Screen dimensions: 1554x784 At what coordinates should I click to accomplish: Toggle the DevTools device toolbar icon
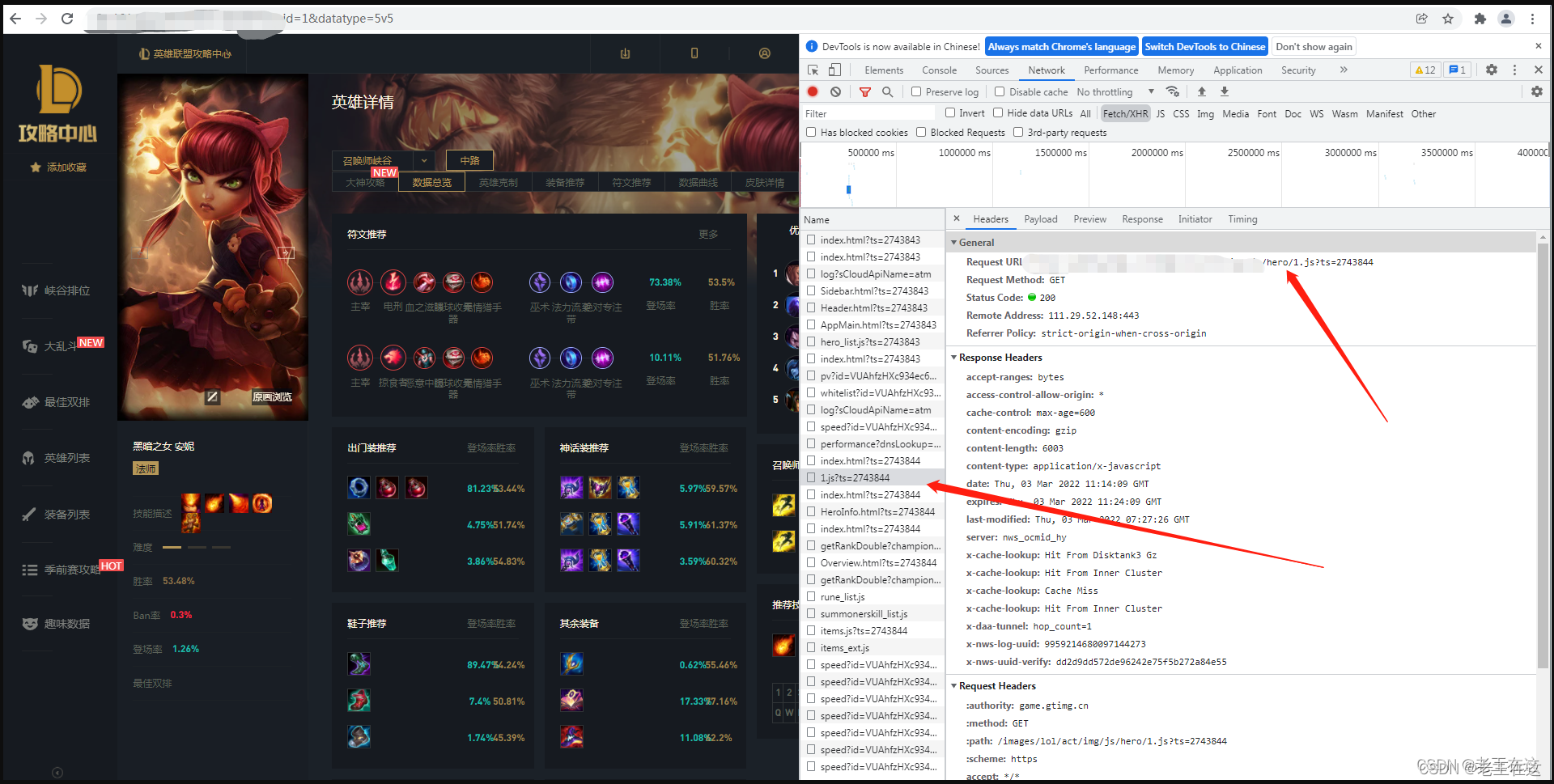pyautogui.click(x=834, y=70)
